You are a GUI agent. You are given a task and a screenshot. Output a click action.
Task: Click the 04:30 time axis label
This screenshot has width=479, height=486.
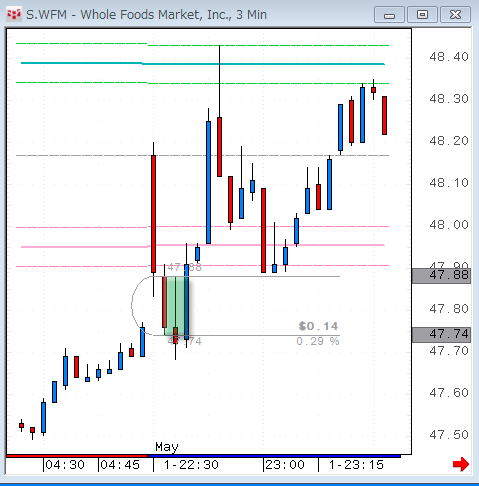(65, 465)
